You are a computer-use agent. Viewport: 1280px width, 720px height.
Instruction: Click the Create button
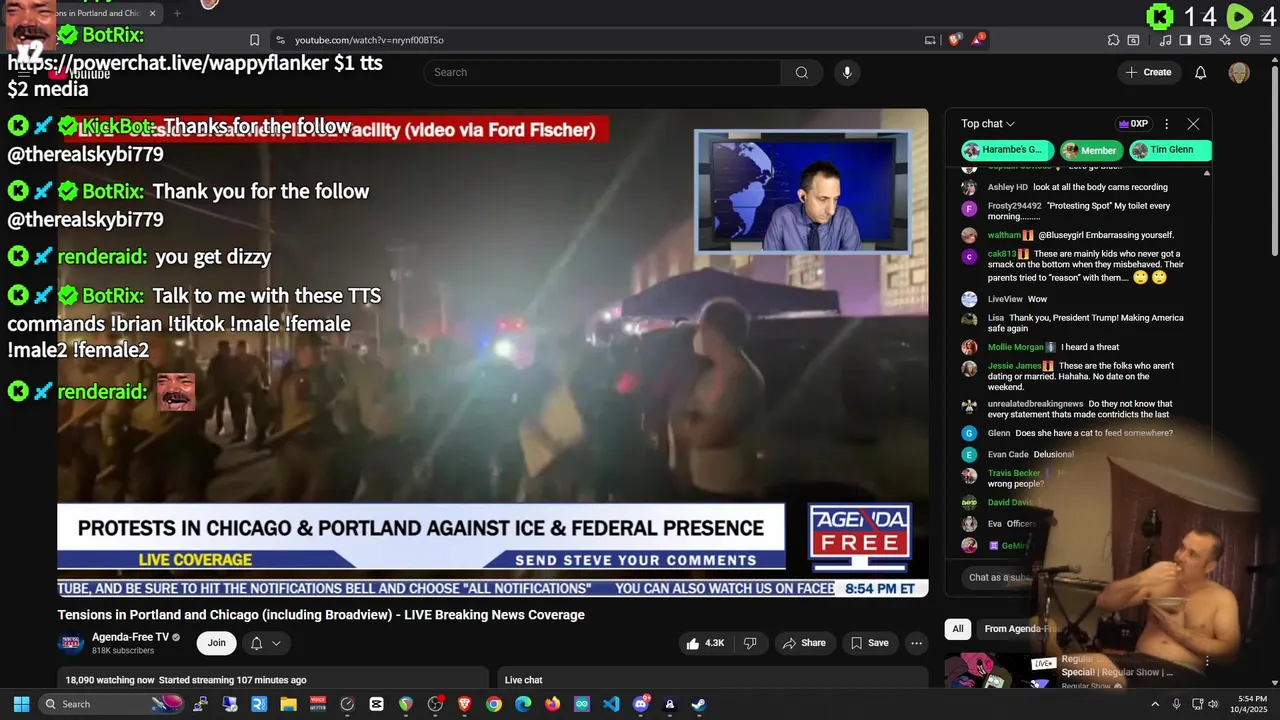1149,72
